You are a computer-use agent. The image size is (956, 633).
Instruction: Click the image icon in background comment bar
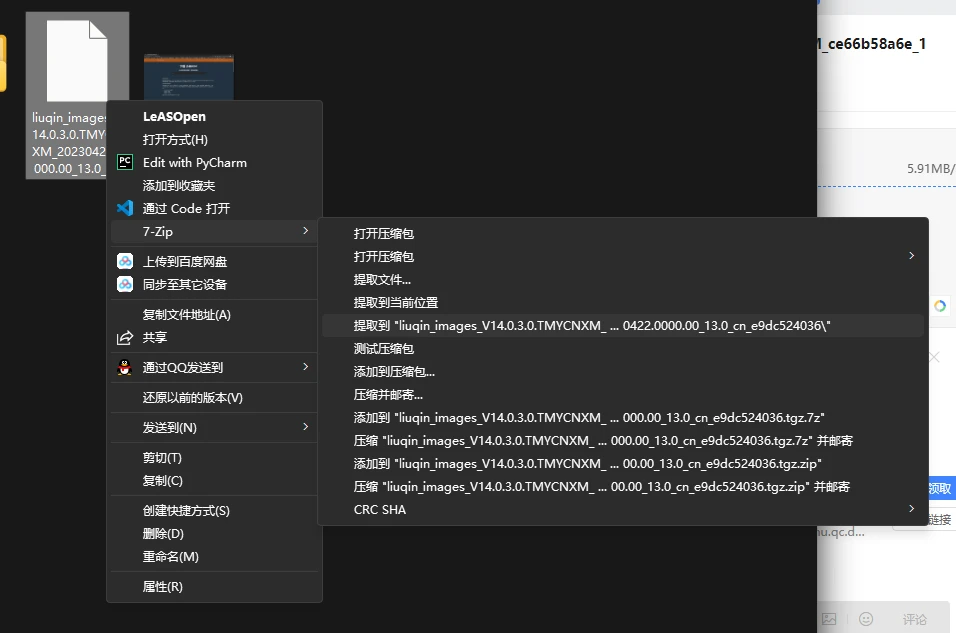click(829, 619)
